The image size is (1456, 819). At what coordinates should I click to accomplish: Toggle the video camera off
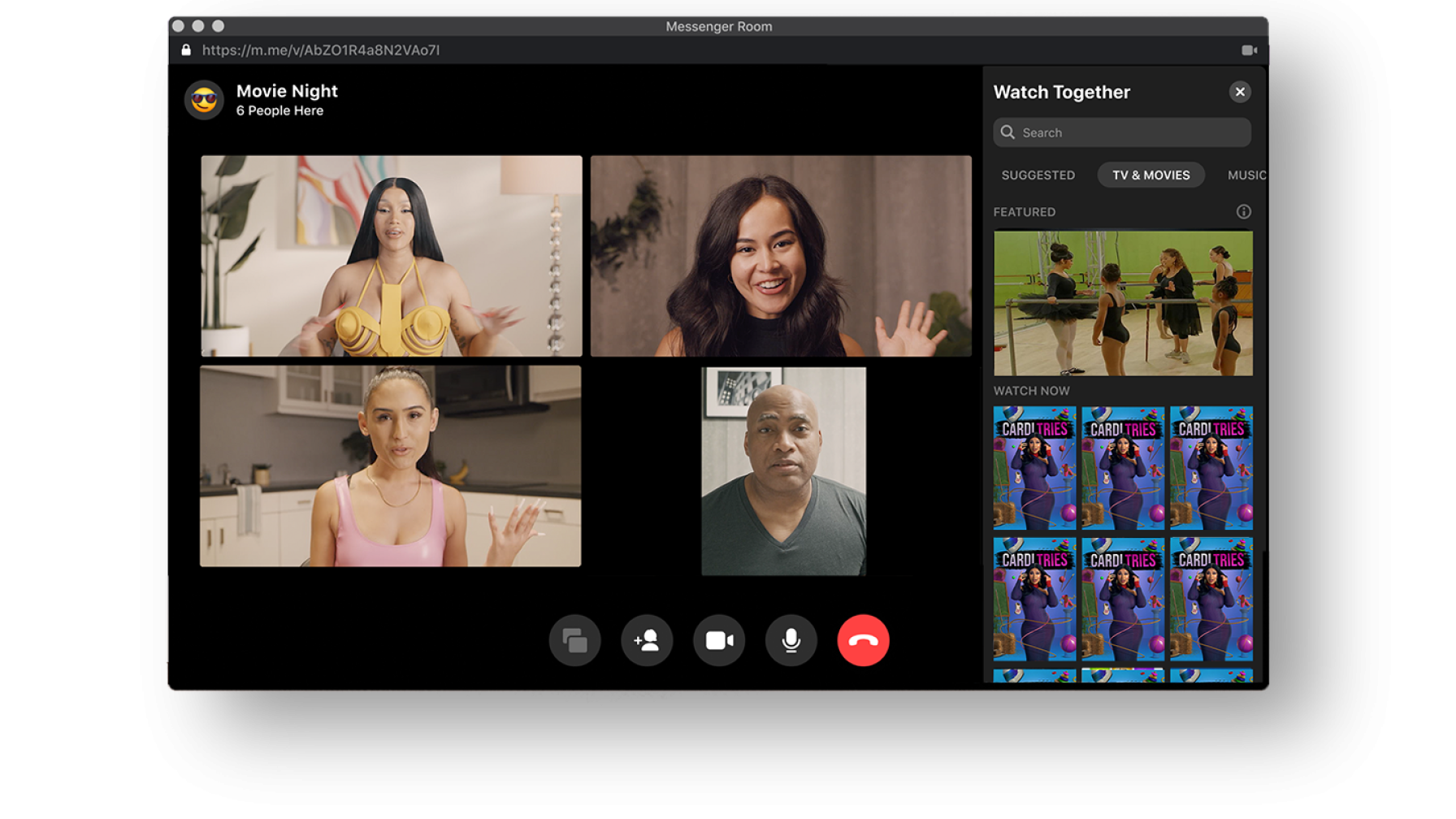tap(719, 641)
